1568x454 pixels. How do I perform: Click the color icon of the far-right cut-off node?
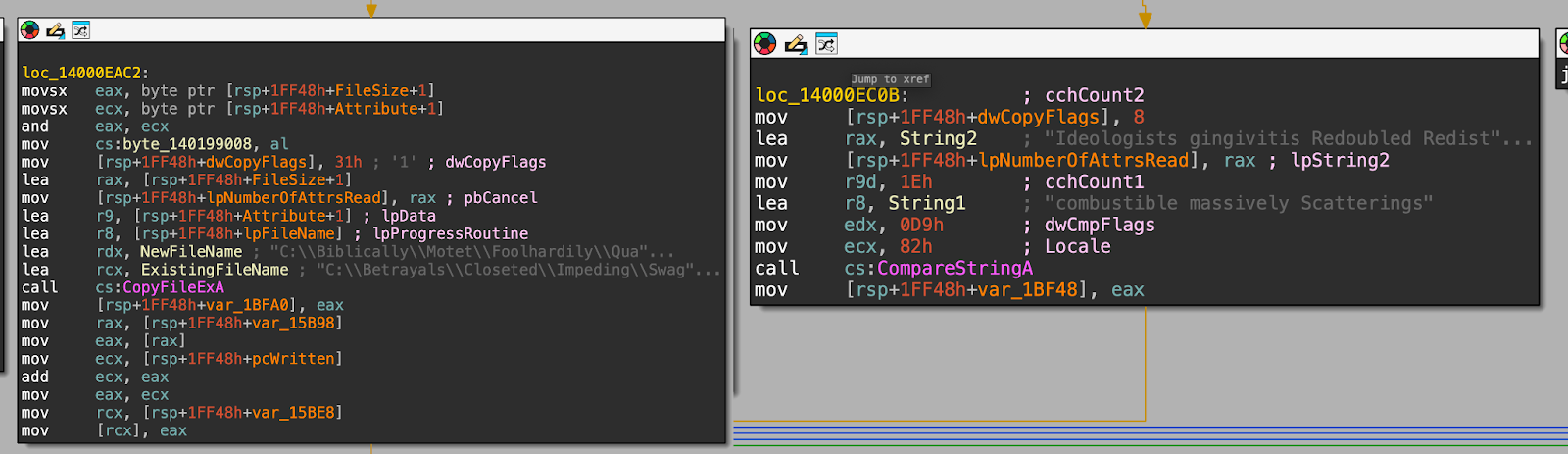point(1563,44)
